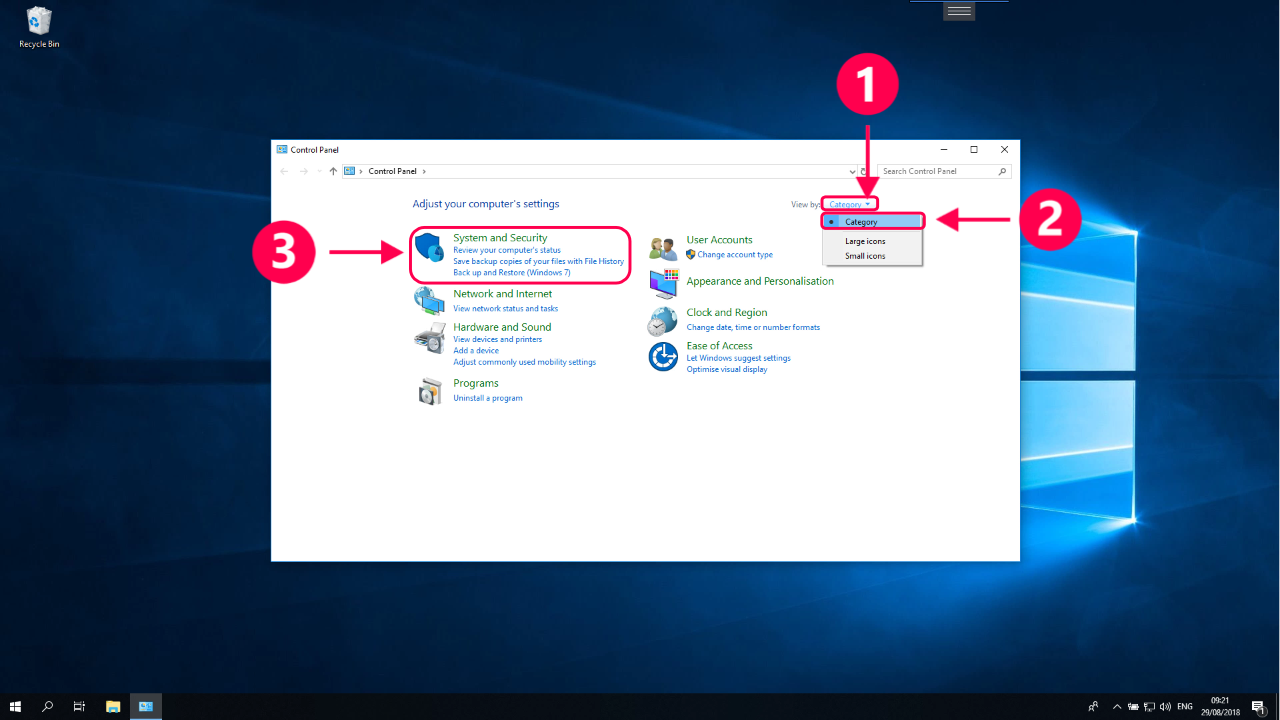Viewport: 1280px width, 720px height.
Task: Open Network and Internet heading
Action: (503, 294)
